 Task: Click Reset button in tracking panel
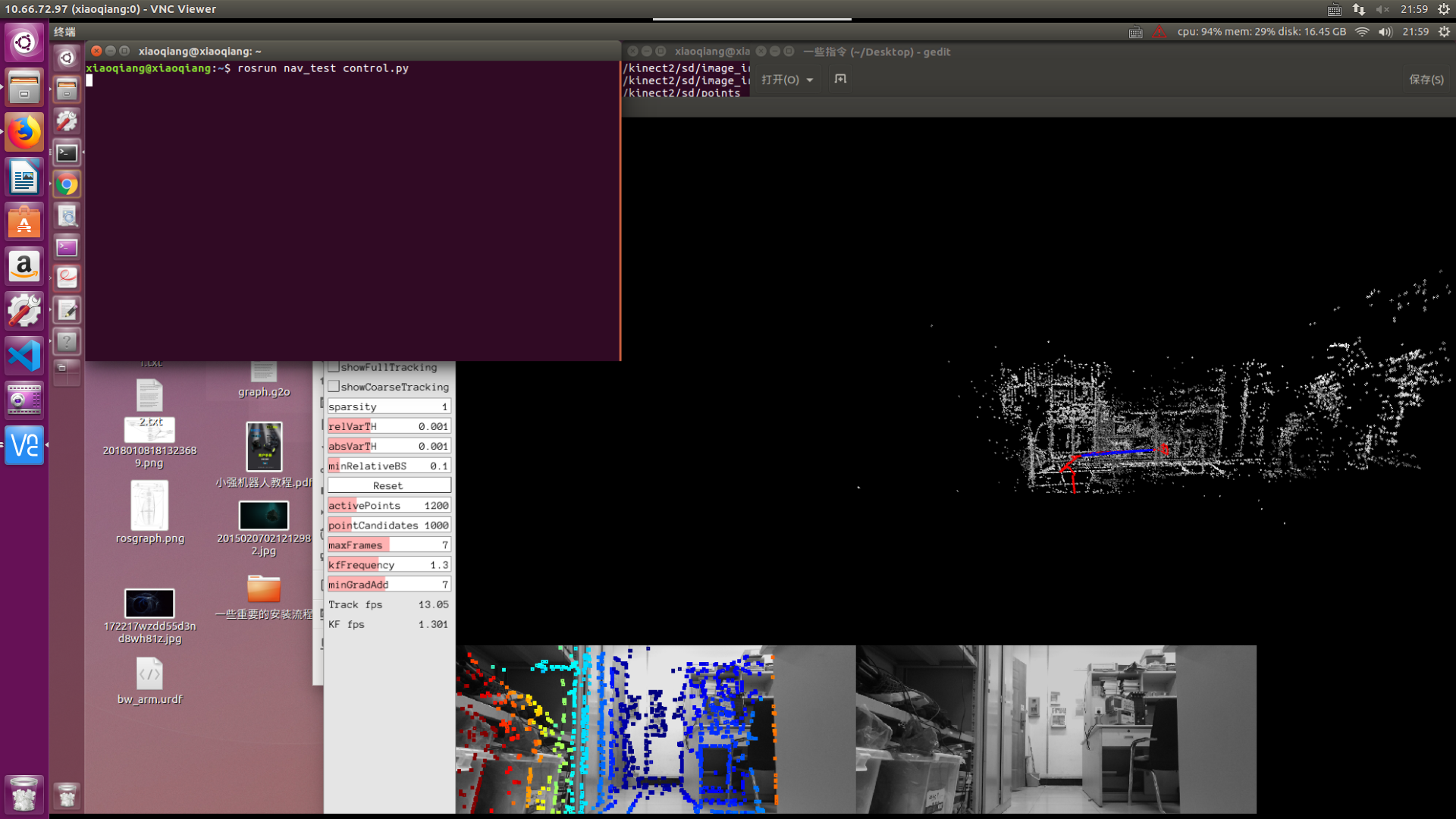click(387, 485)
